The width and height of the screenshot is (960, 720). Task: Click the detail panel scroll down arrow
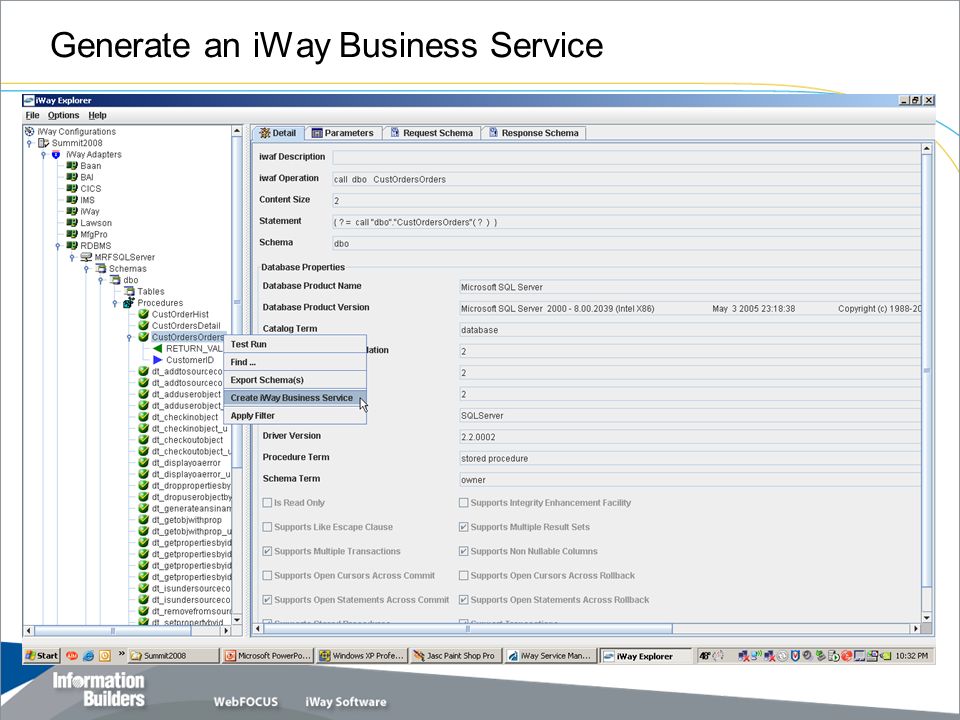pos(926,618)
